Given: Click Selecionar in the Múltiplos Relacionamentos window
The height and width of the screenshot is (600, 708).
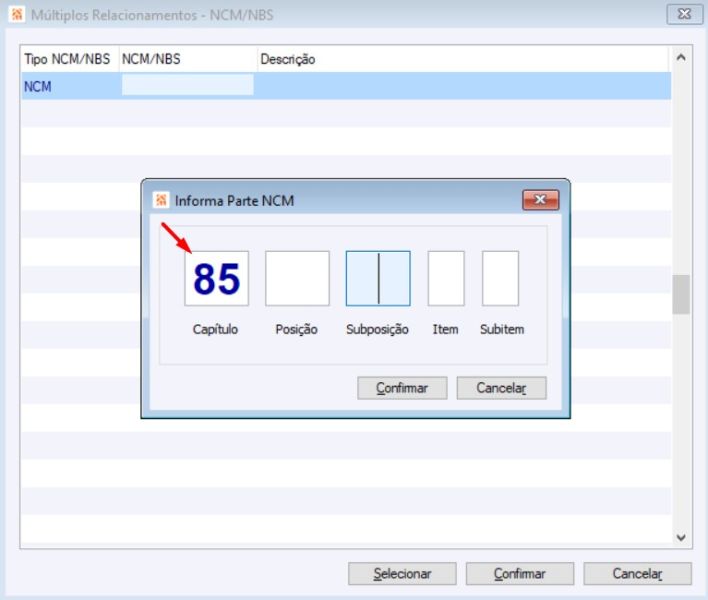Looking at the screenshot, I should coord(402,573).
